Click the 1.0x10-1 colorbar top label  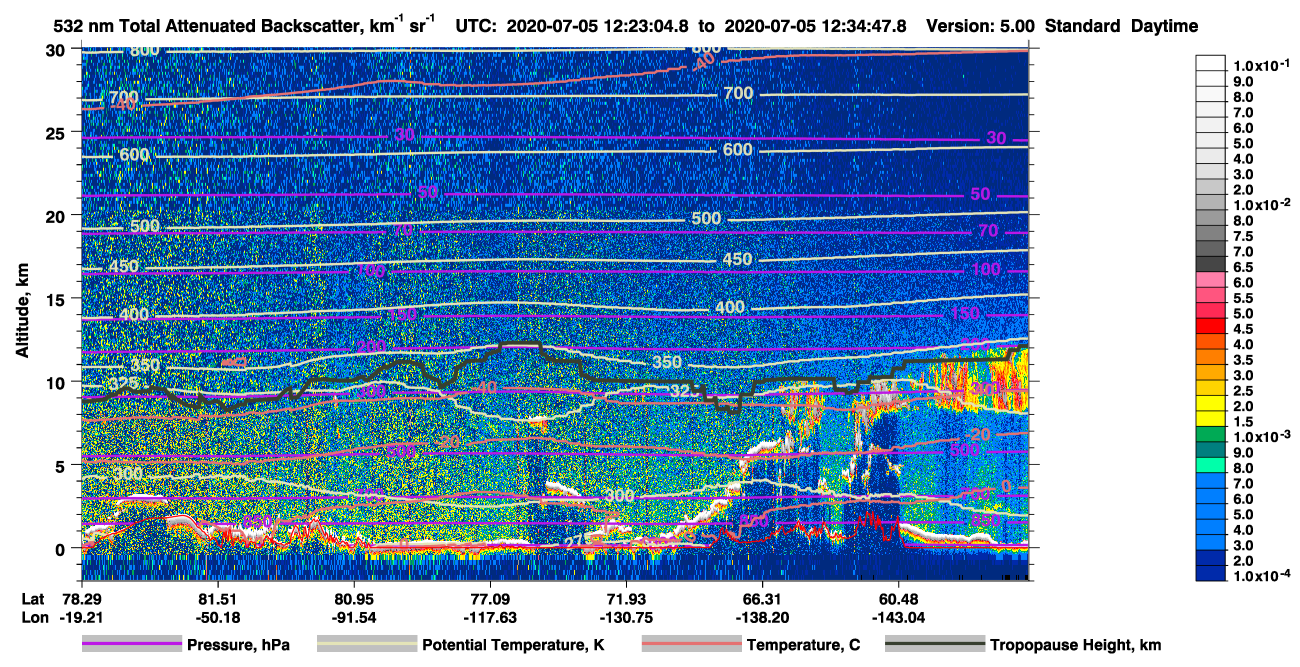(x=1260, y=65)
